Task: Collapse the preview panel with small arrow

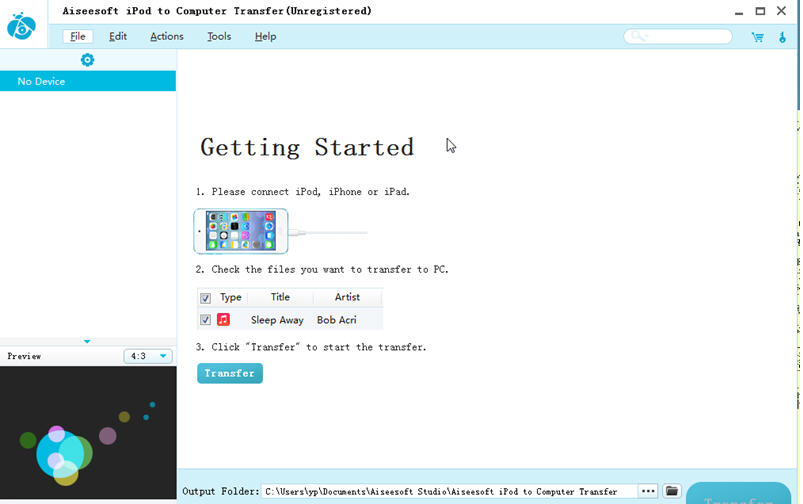Action: tap(87, 341)
